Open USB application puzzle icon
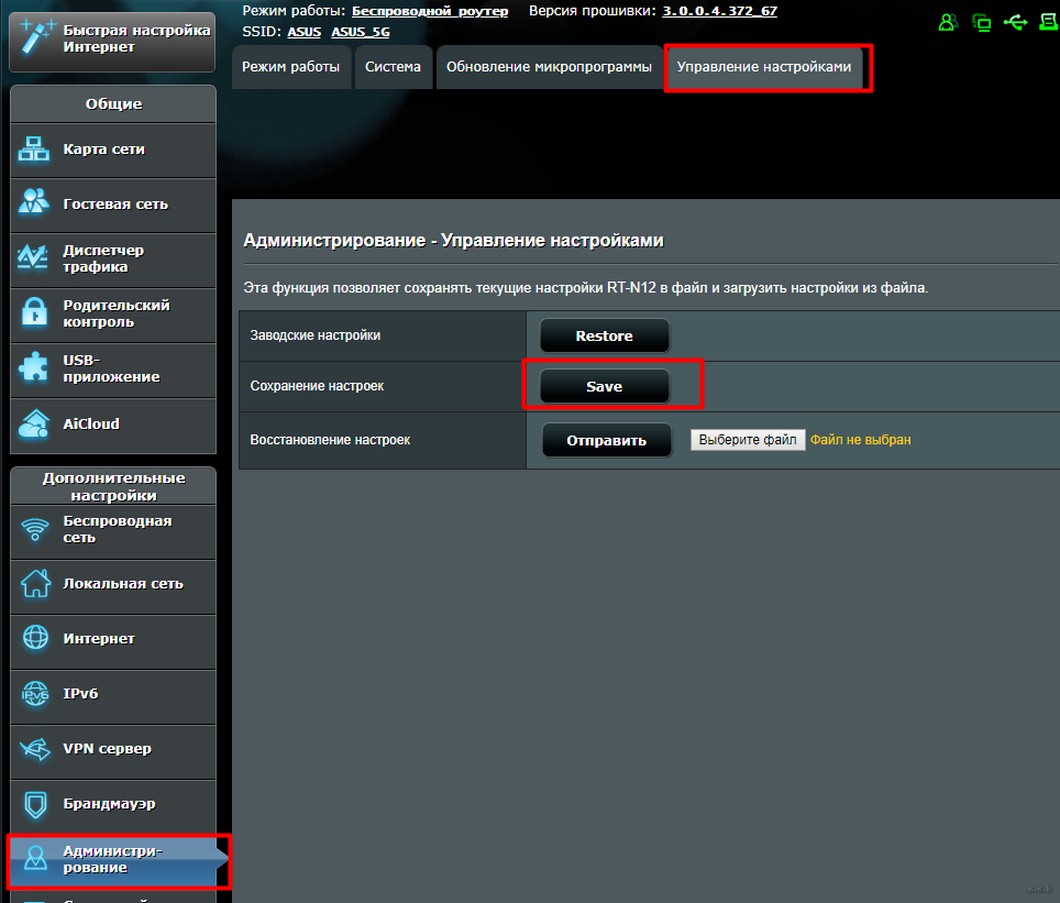1060x903 pixels. click(34, 367)
